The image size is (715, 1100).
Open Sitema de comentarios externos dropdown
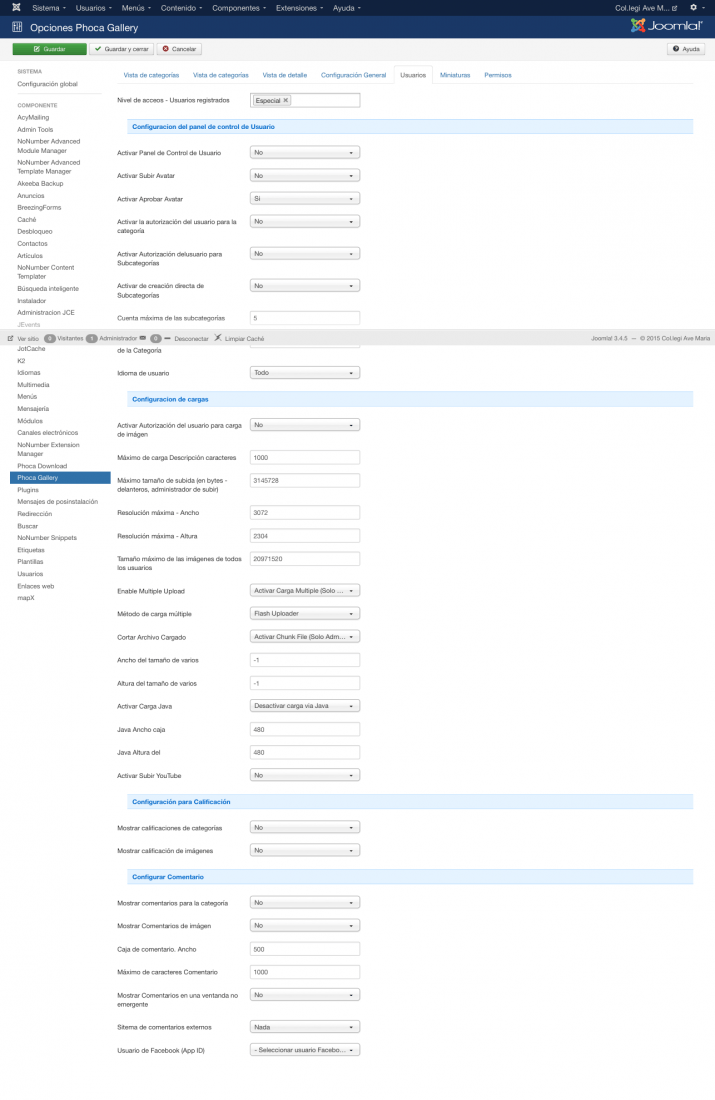coord(305,1027)
